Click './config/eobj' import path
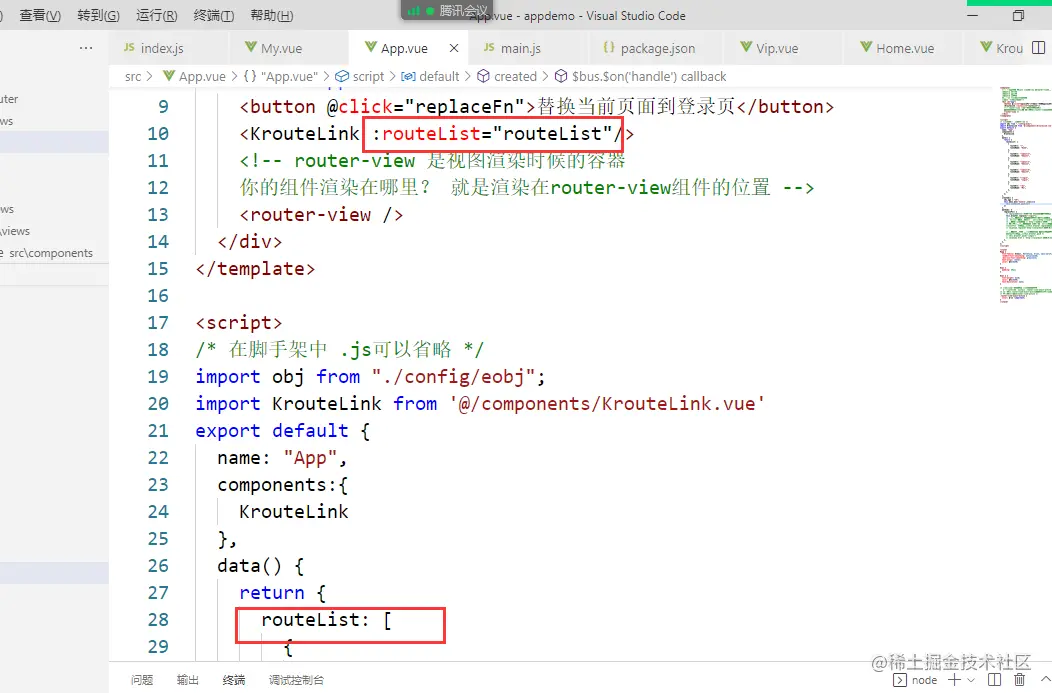The image size is (1052, 693). pos(453,377)
